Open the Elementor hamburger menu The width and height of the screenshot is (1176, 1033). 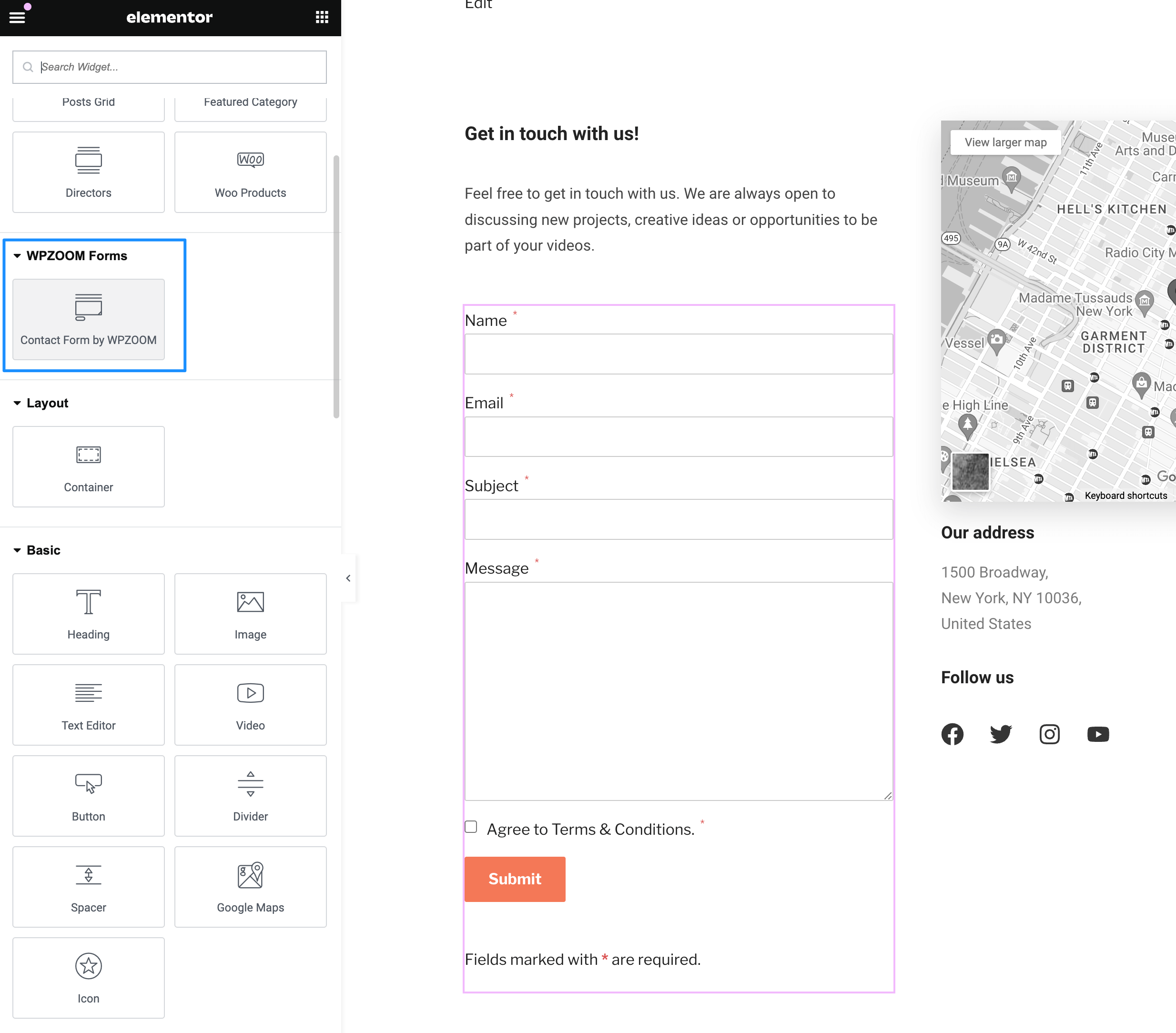click(x=17, y=17)
